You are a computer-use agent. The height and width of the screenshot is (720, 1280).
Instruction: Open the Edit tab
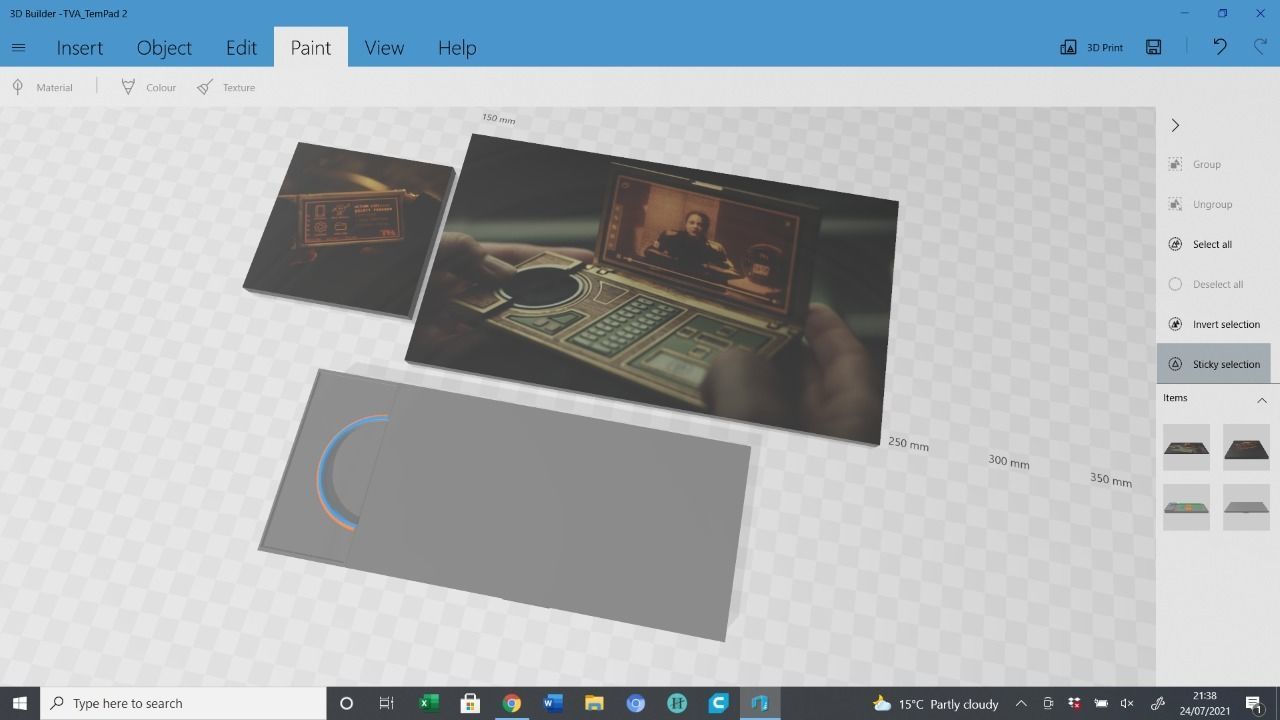pyautogui.click(x=241, y=48)
